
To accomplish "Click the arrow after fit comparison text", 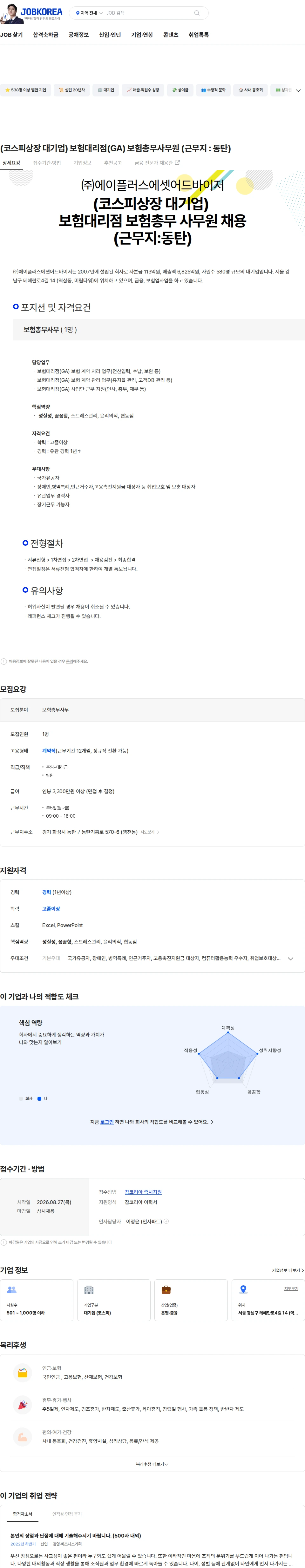I will [x=212, y=1122].
